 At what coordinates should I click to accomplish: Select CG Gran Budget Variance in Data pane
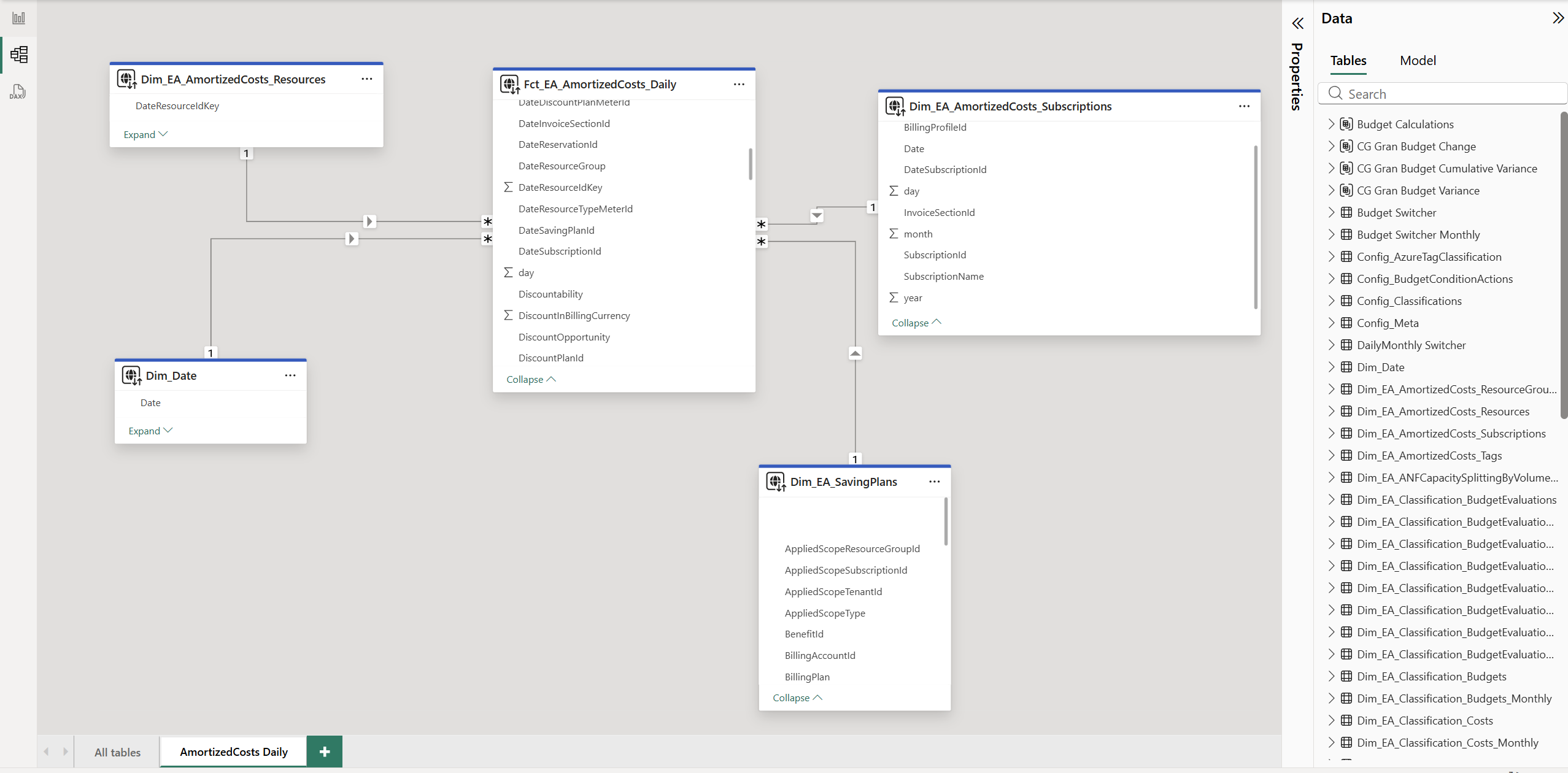(1418, 190)
